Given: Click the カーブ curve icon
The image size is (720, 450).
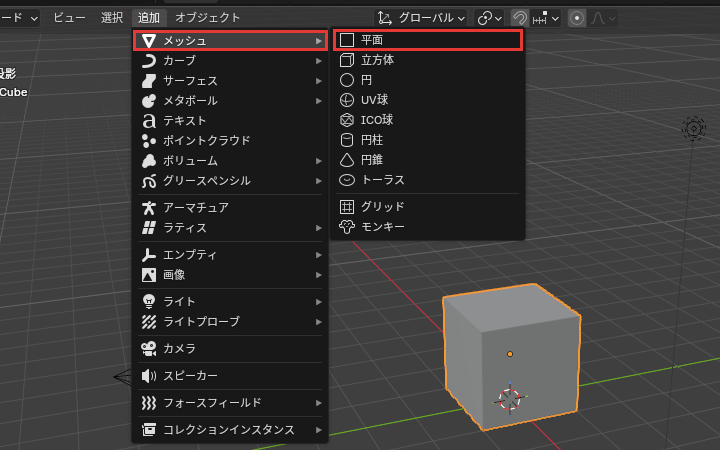Looking at the screenshot, I should pyautogui.click(x=148, y=61).
